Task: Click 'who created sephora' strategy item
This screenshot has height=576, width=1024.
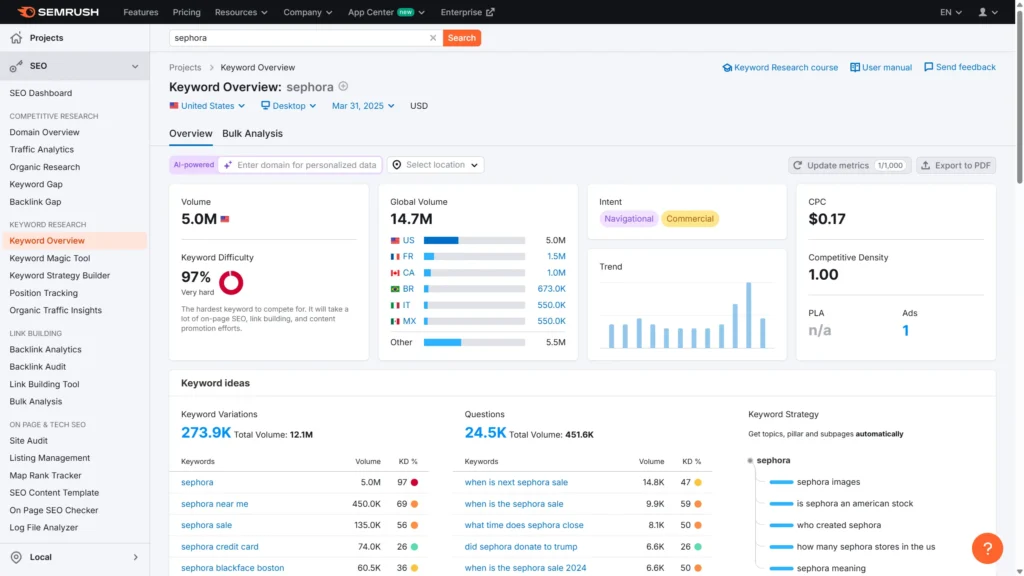Action: [x=839, y=525]
